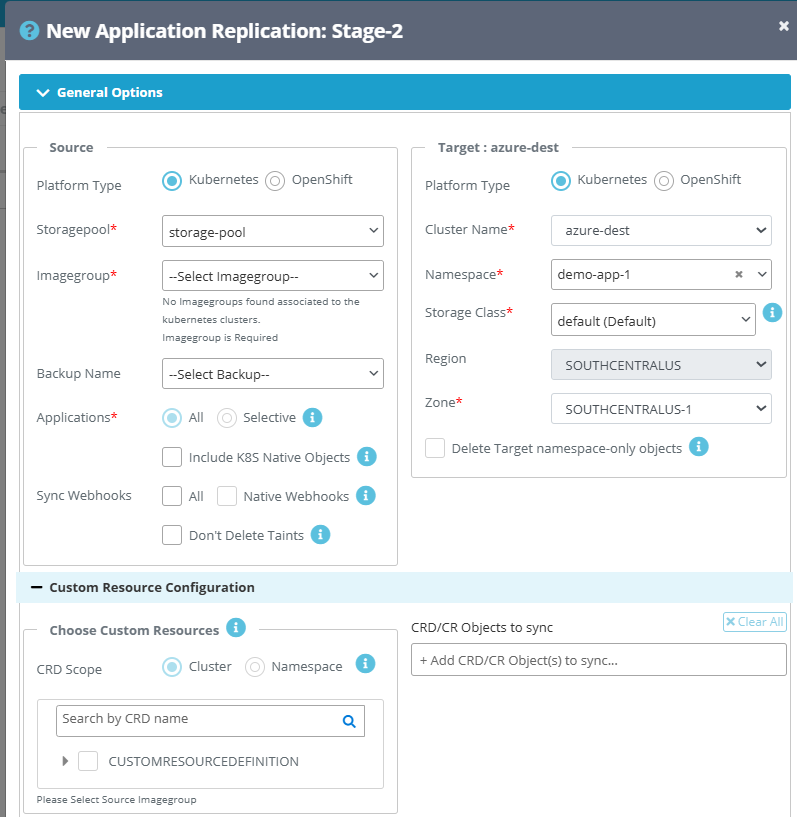
Task: View Native Webhooks info icon
Action: pyautogui.click(x=366, y=496)
